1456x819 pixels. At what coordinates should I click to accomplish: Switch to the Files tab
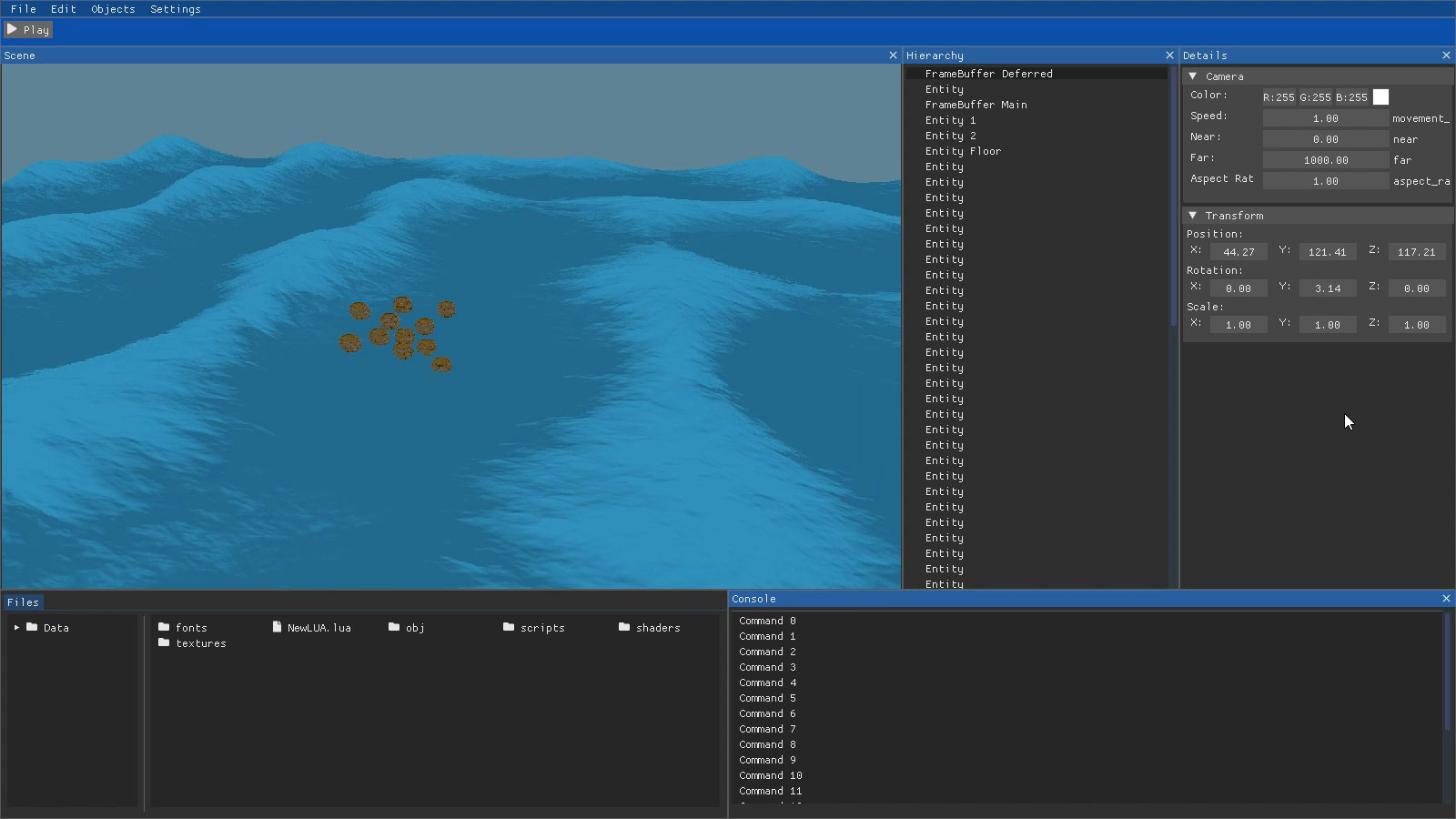23,602
